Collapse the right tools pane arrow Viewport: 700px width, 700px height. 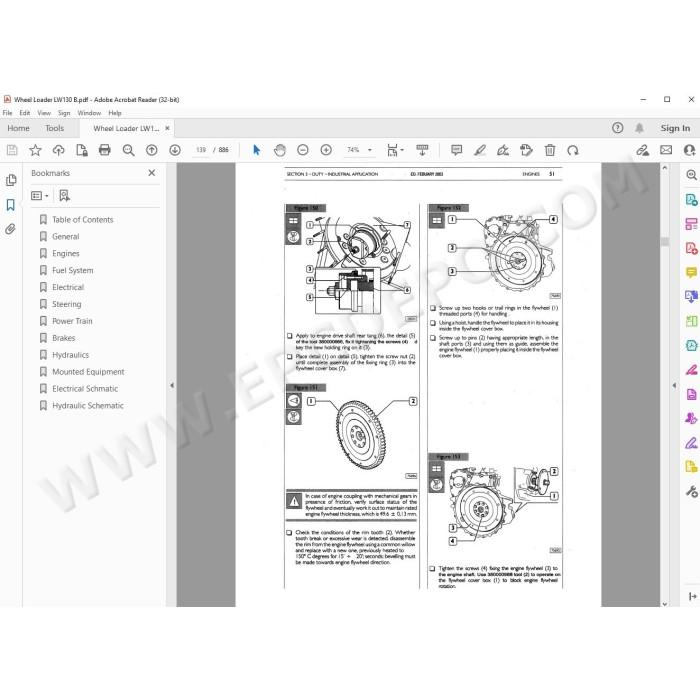coord(674,385)
